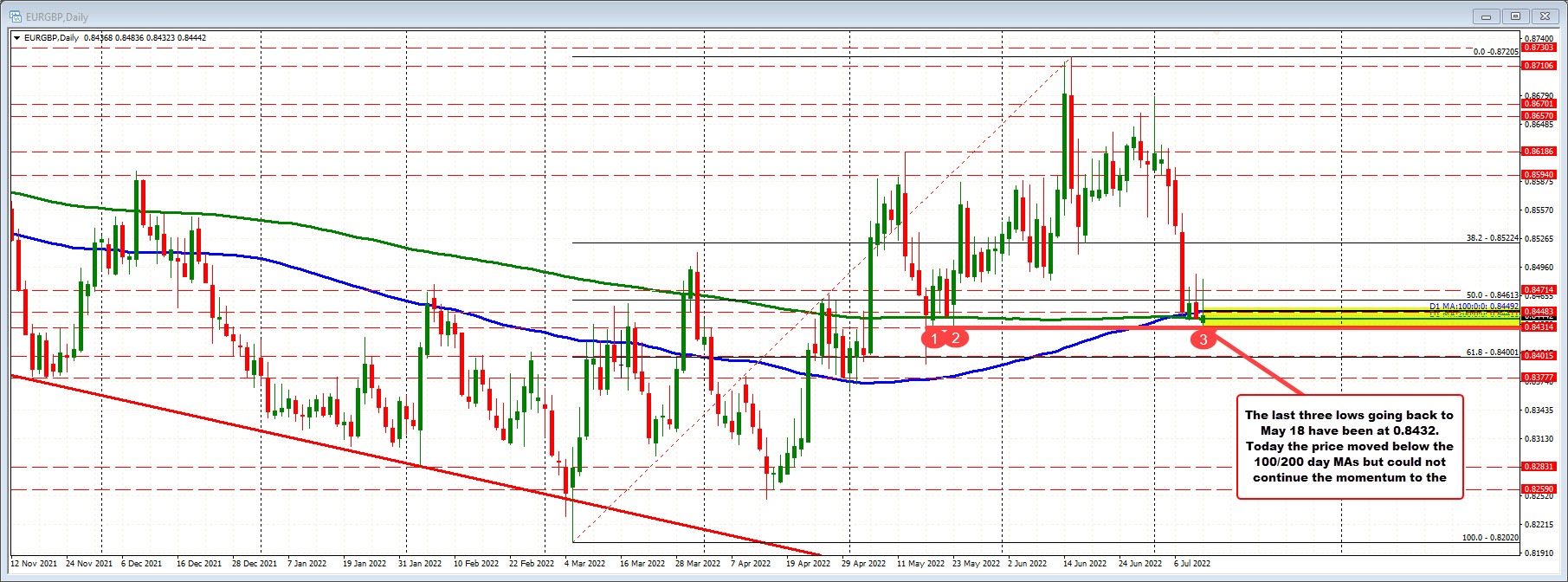Minimize the EURGBP chart window
Image resolution: width=1568 pixels, height=582 pixels.
1489,16
